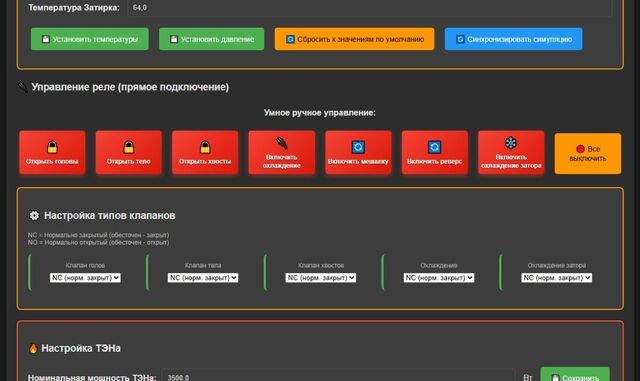Toggle the 'Открыть хвосты' relay button
This screenshot has height=381, width=640.
click(x=205, y=153)
